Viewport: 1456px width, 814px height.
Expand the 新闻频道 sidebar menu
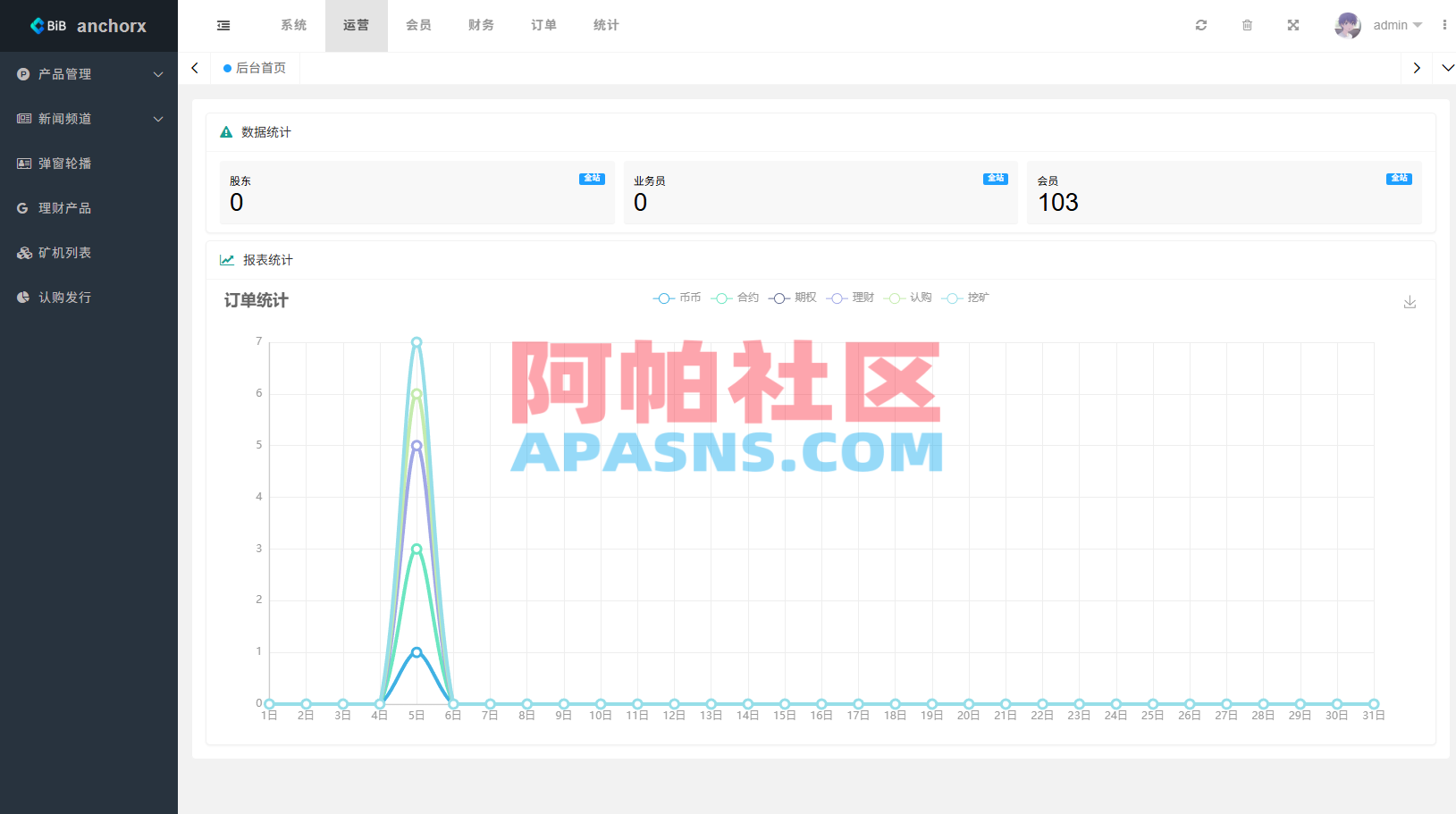click(88, 119)
